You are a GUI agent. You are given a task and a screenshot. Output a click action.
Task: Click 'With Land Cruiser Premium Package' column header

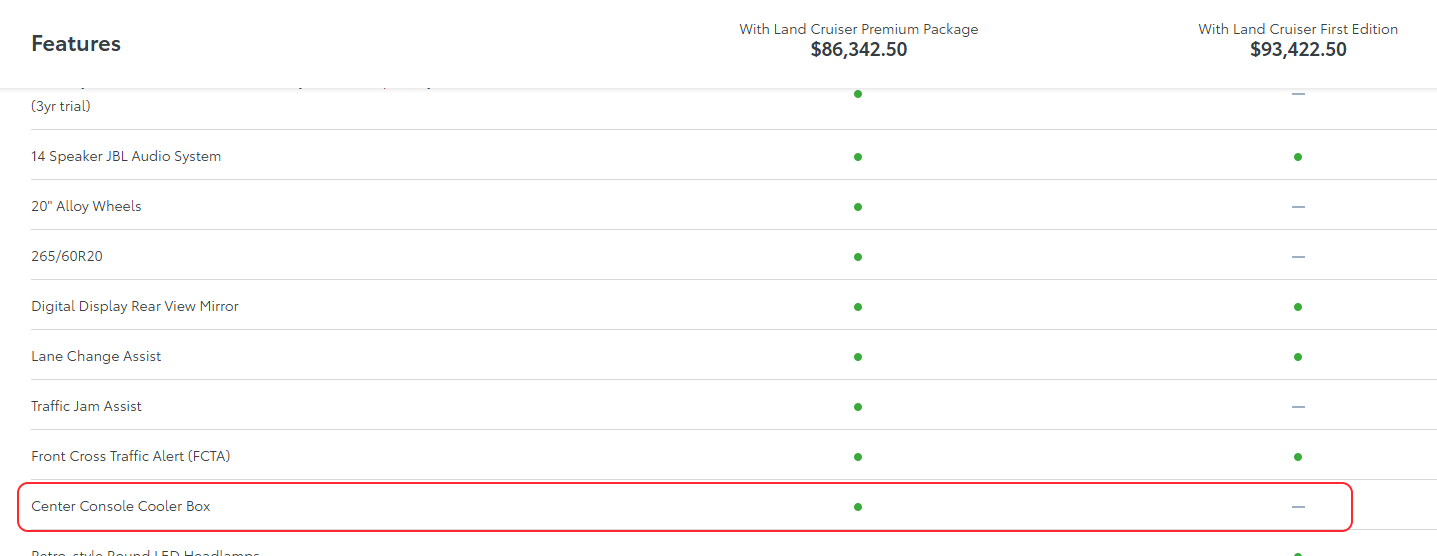coord(859,29)
